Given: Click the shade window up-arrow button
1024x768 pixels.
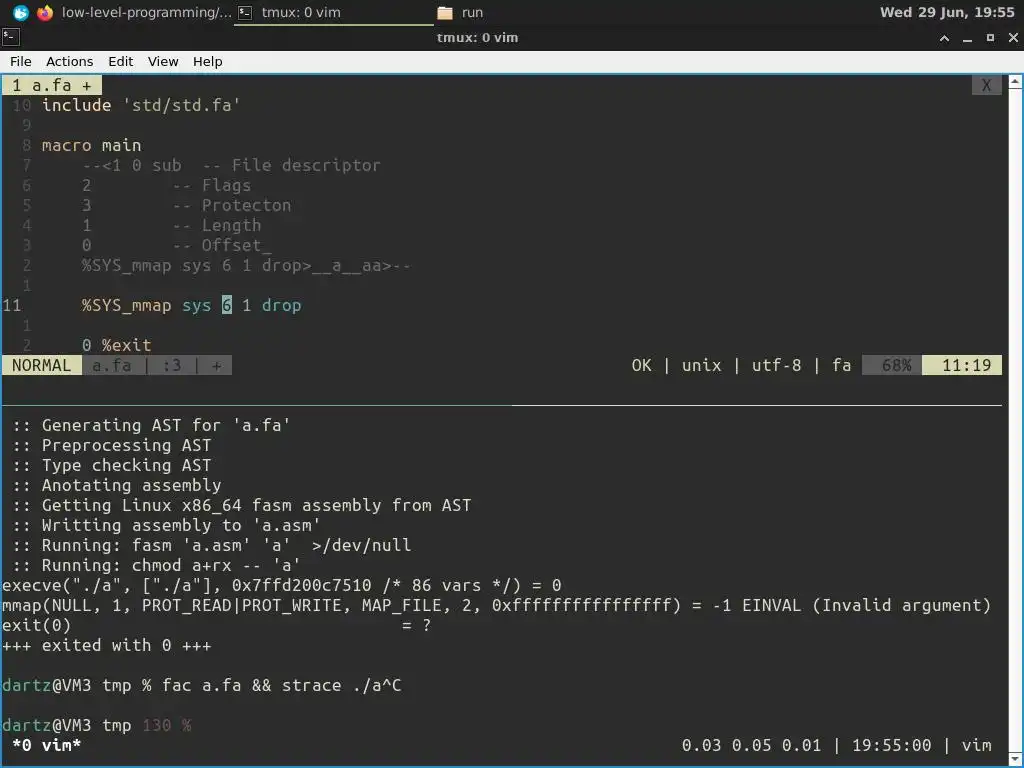Looking at the screenshot, I should tap(944, 38).
